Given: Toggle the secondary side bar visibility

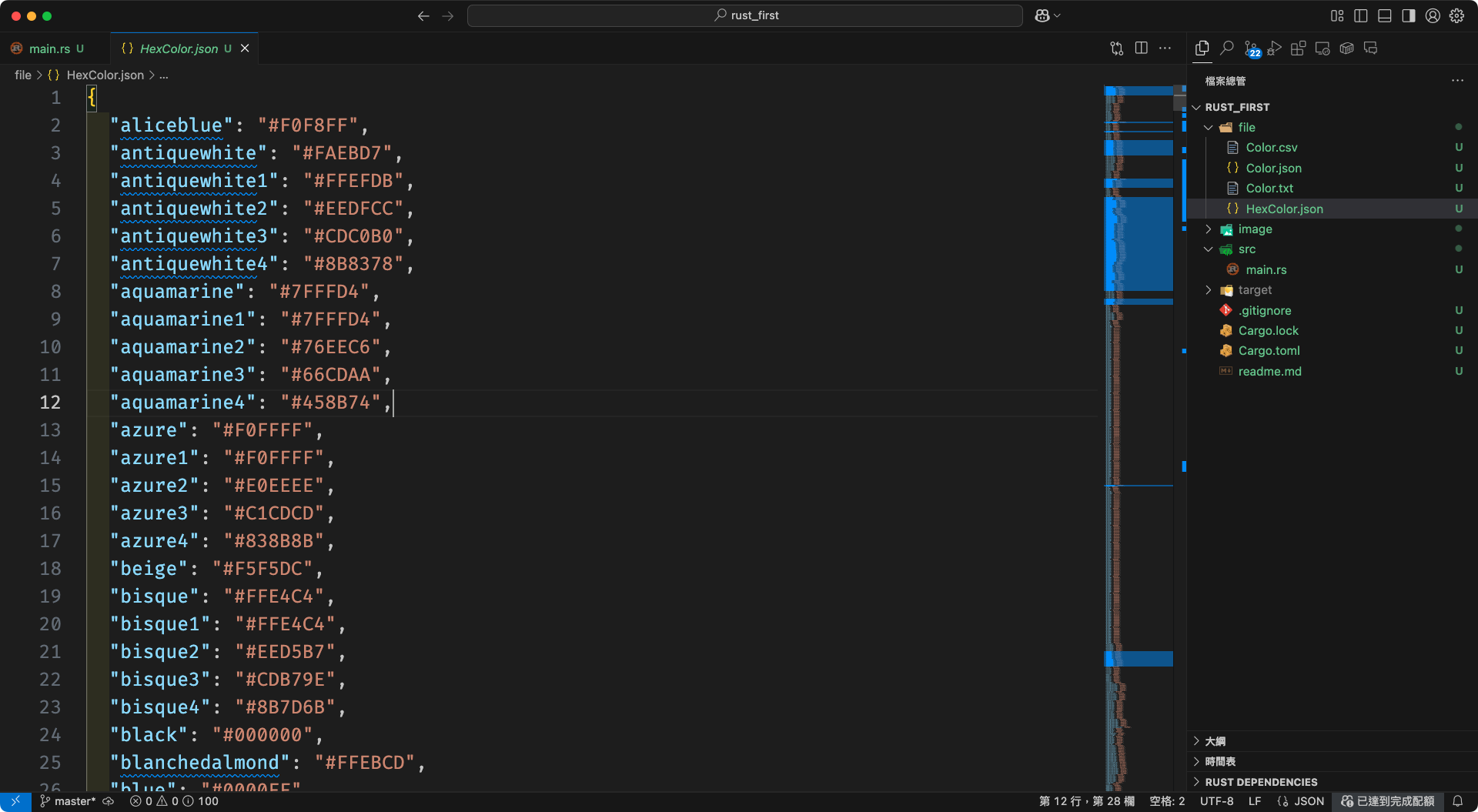Looking at the screenshot, I should point(1409,16).
